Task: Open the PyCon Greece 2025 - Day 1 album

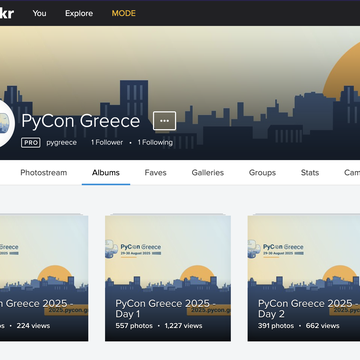Action: click(x=168, y=278)
